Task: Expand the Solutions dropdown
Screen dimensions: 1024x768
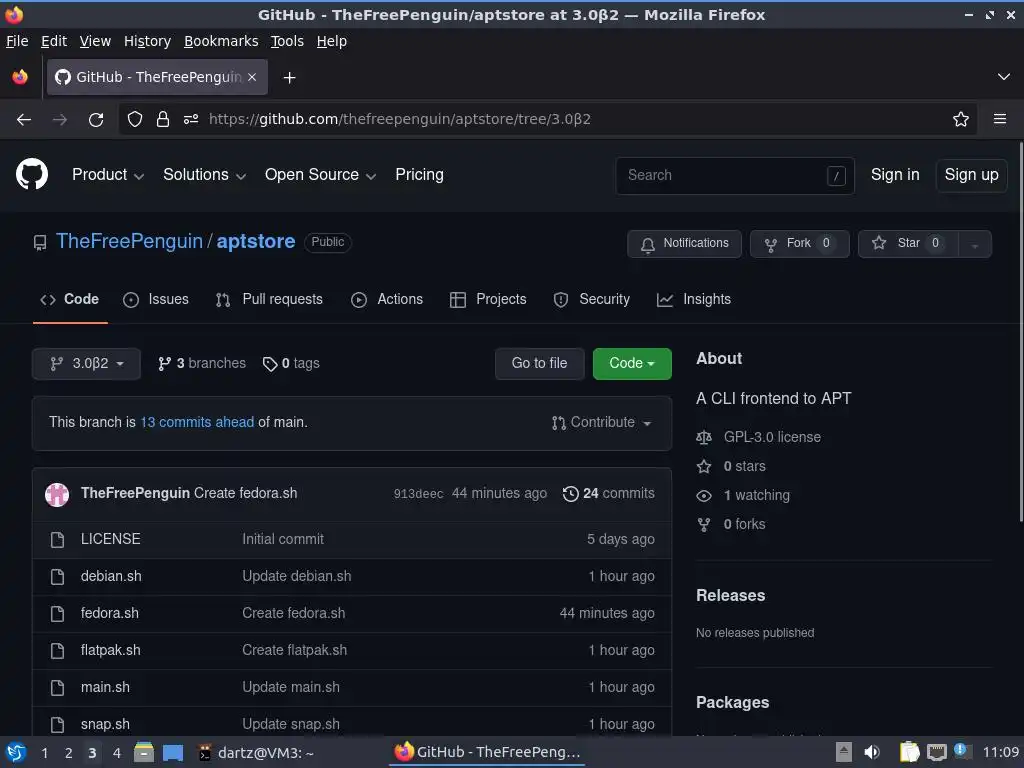Action: pyautogui.click(x=204, y=175)
